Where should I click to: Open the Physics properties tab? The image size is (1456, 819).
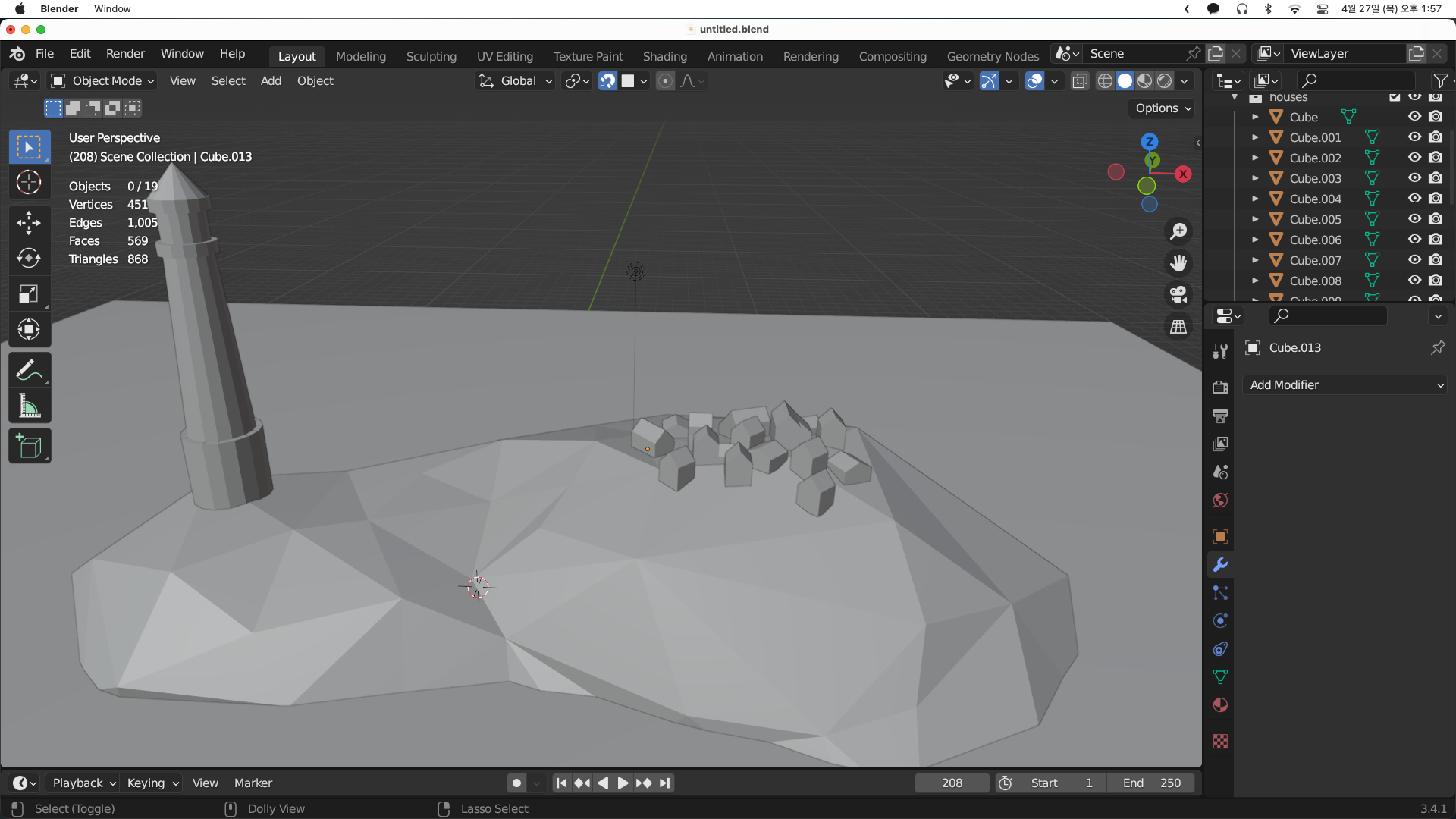click(1220, 621)
